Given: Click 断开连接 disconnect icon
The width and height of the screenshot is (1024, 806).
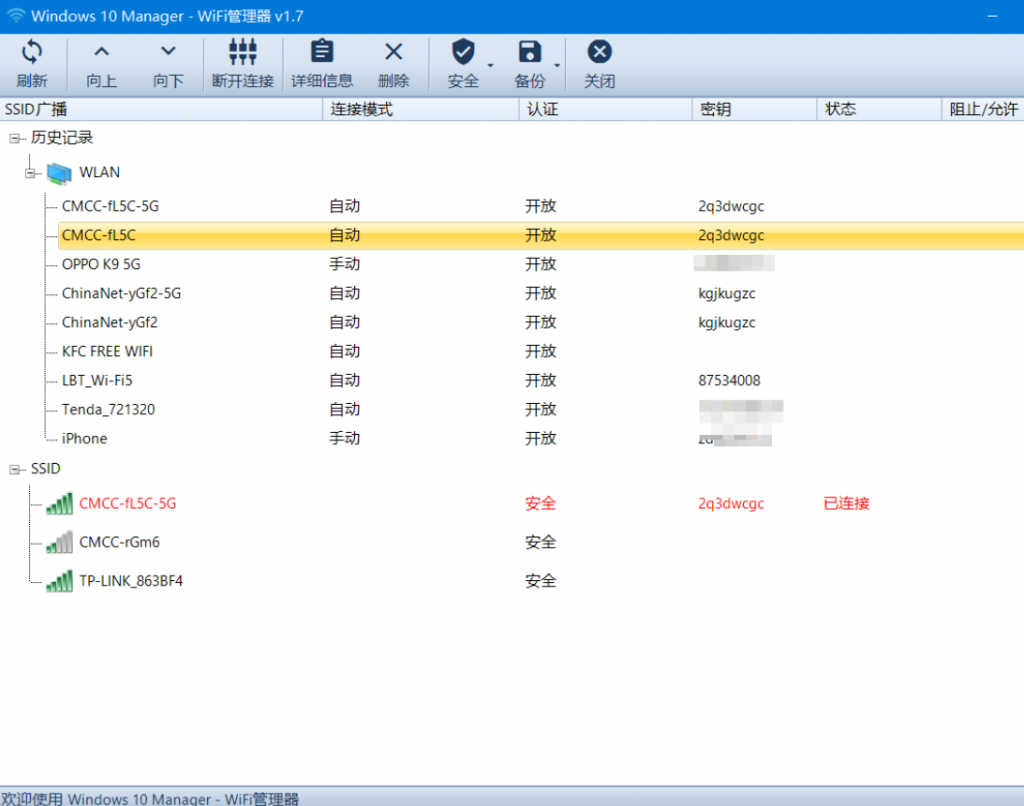Looking at the screenshot, I should [242, 52].
